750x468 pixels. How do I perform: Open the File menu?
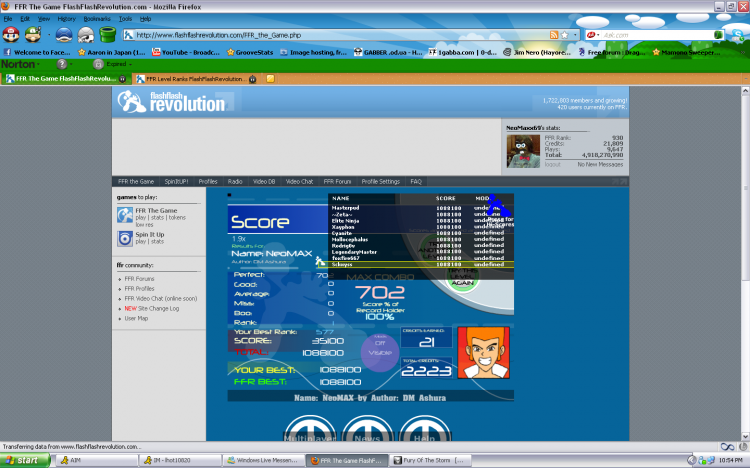pos(8,19)
